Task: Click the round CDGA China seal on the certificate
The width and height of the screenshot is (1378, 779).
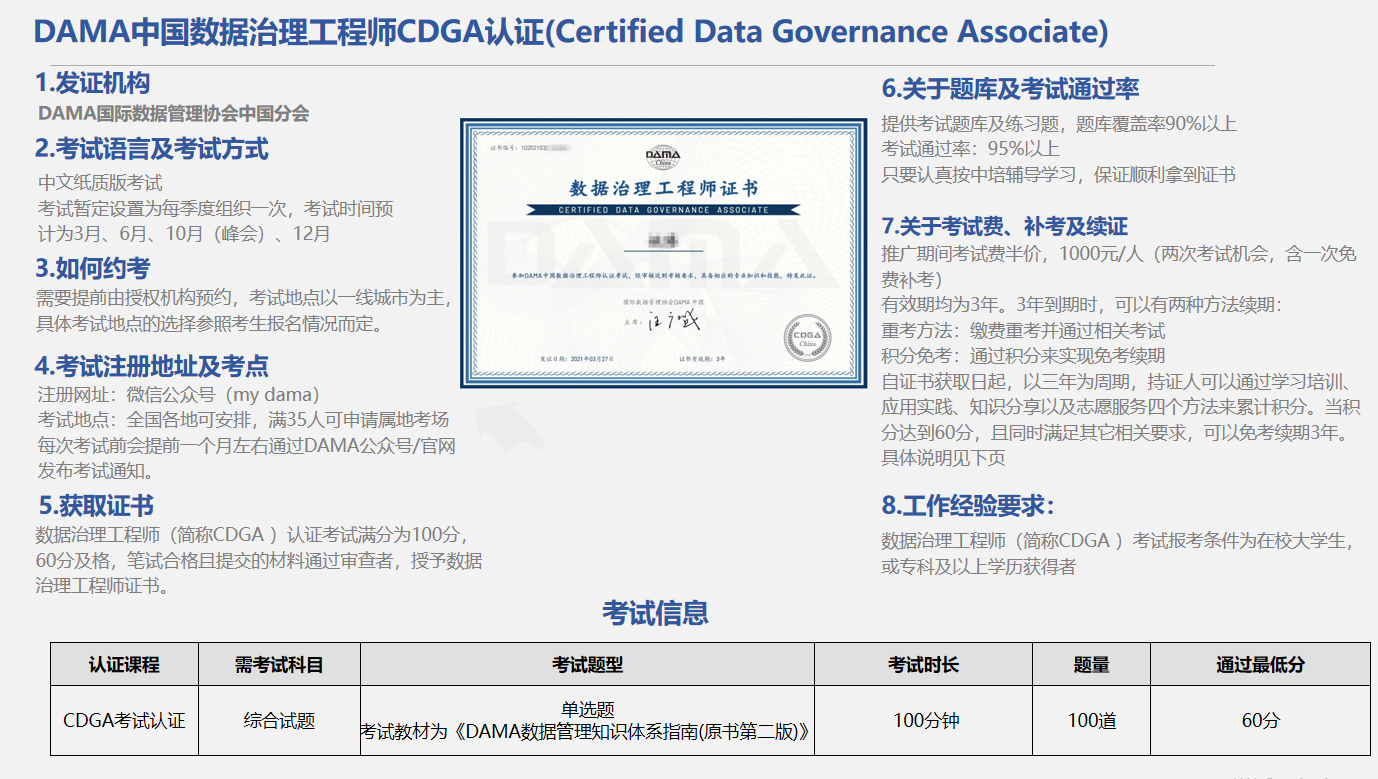Action: pyautogui.click(x=806, y=337)
